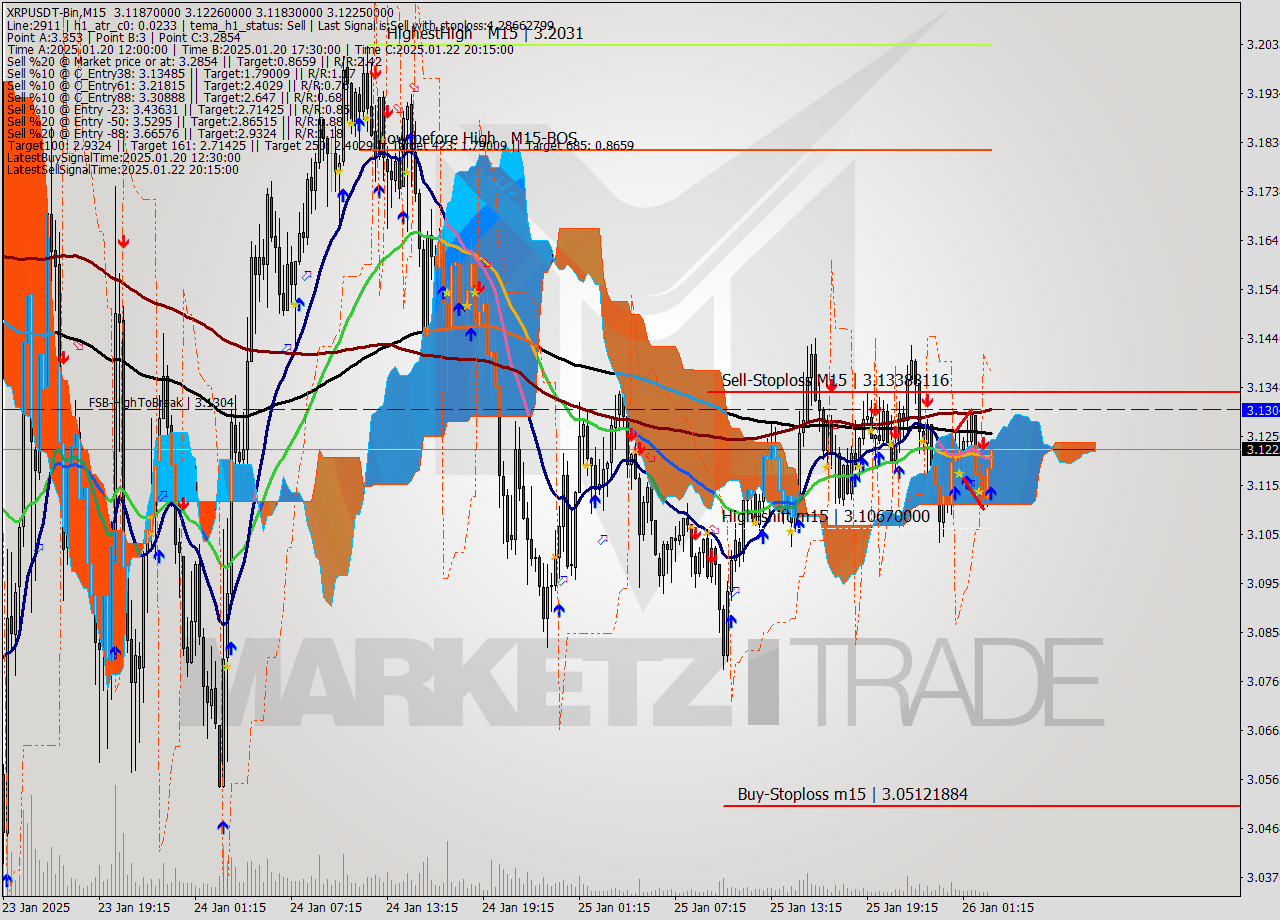The height and width of the screenshot is (920, 1280).
Task: Click the LatestSellSignalTime text line
Action: pyautogui.click(x=122, y=170)
